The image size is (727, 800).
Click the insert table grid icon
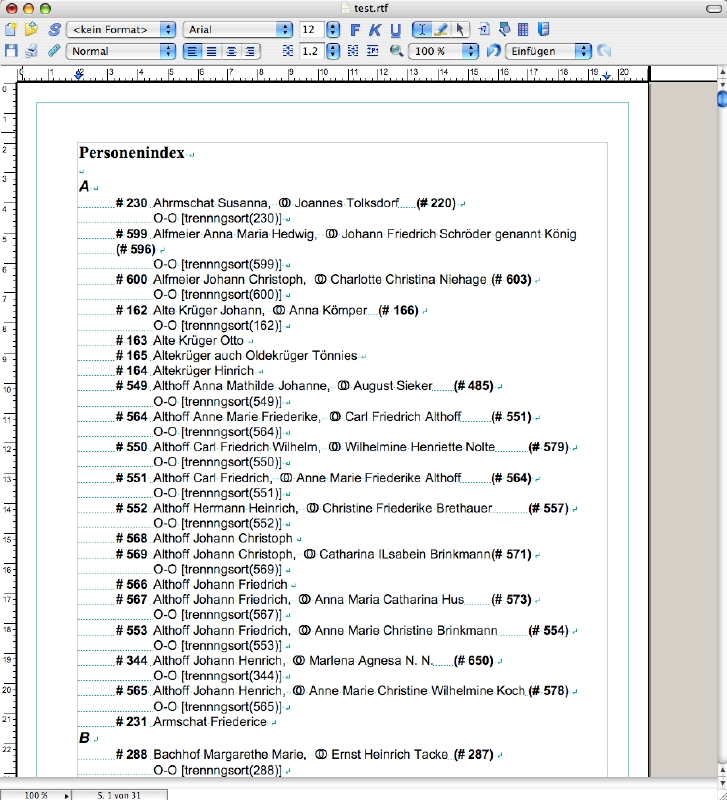523,30
